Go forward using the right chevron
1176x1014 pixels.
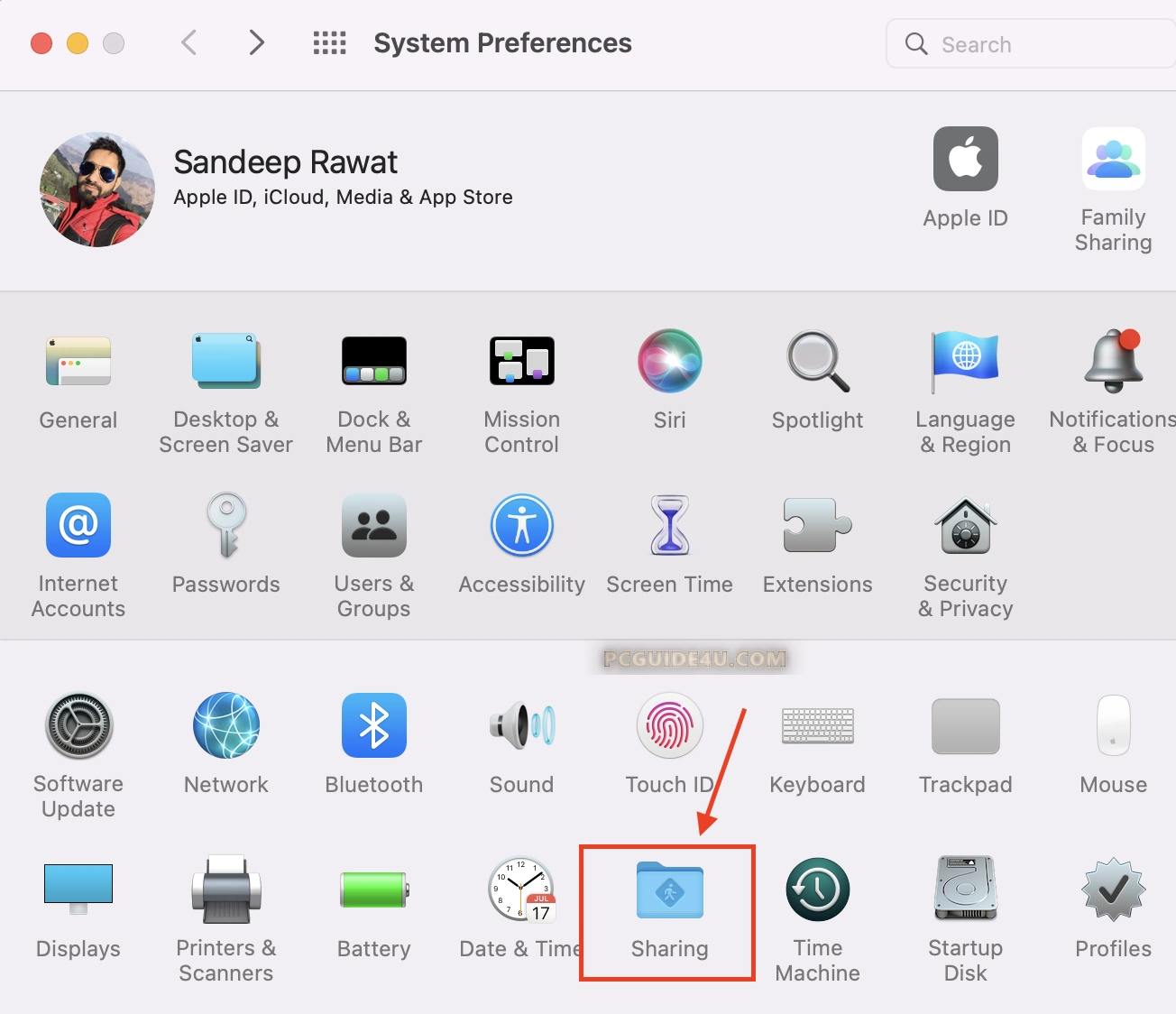click(257, 43)
